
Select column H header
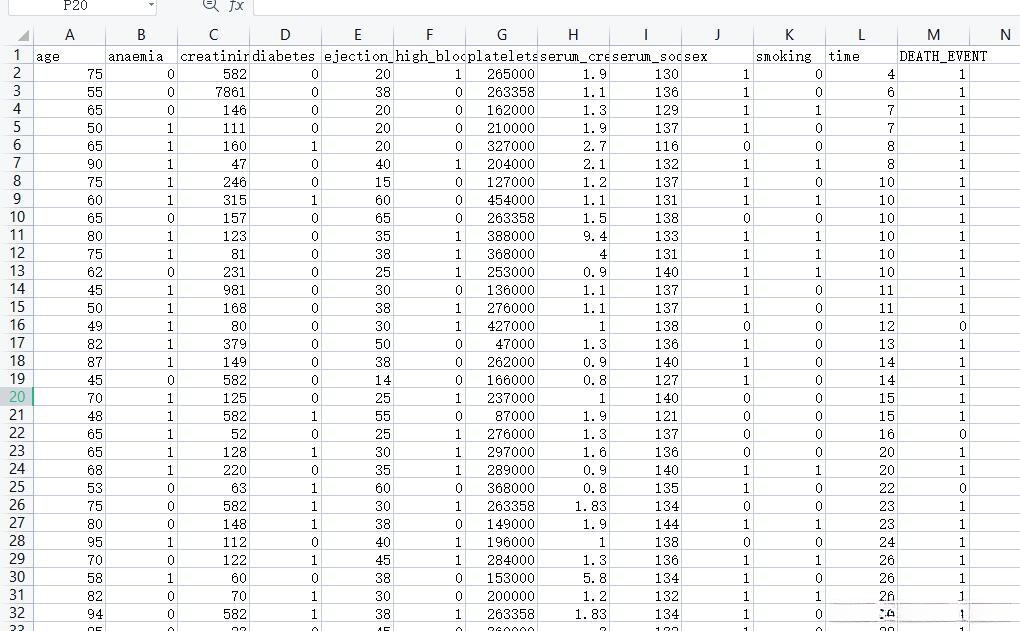point(574,35)
